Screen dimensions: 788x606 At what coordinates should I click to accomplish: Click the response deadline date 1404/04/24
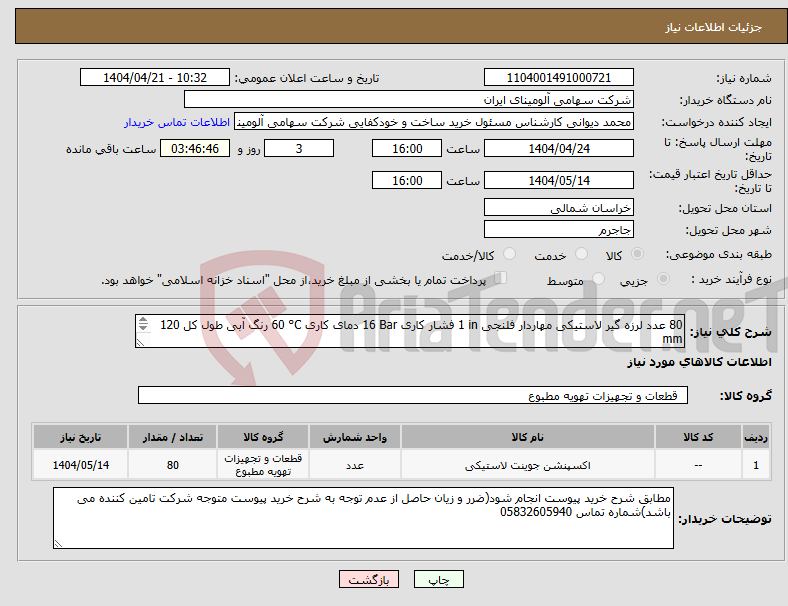point(558,148)
